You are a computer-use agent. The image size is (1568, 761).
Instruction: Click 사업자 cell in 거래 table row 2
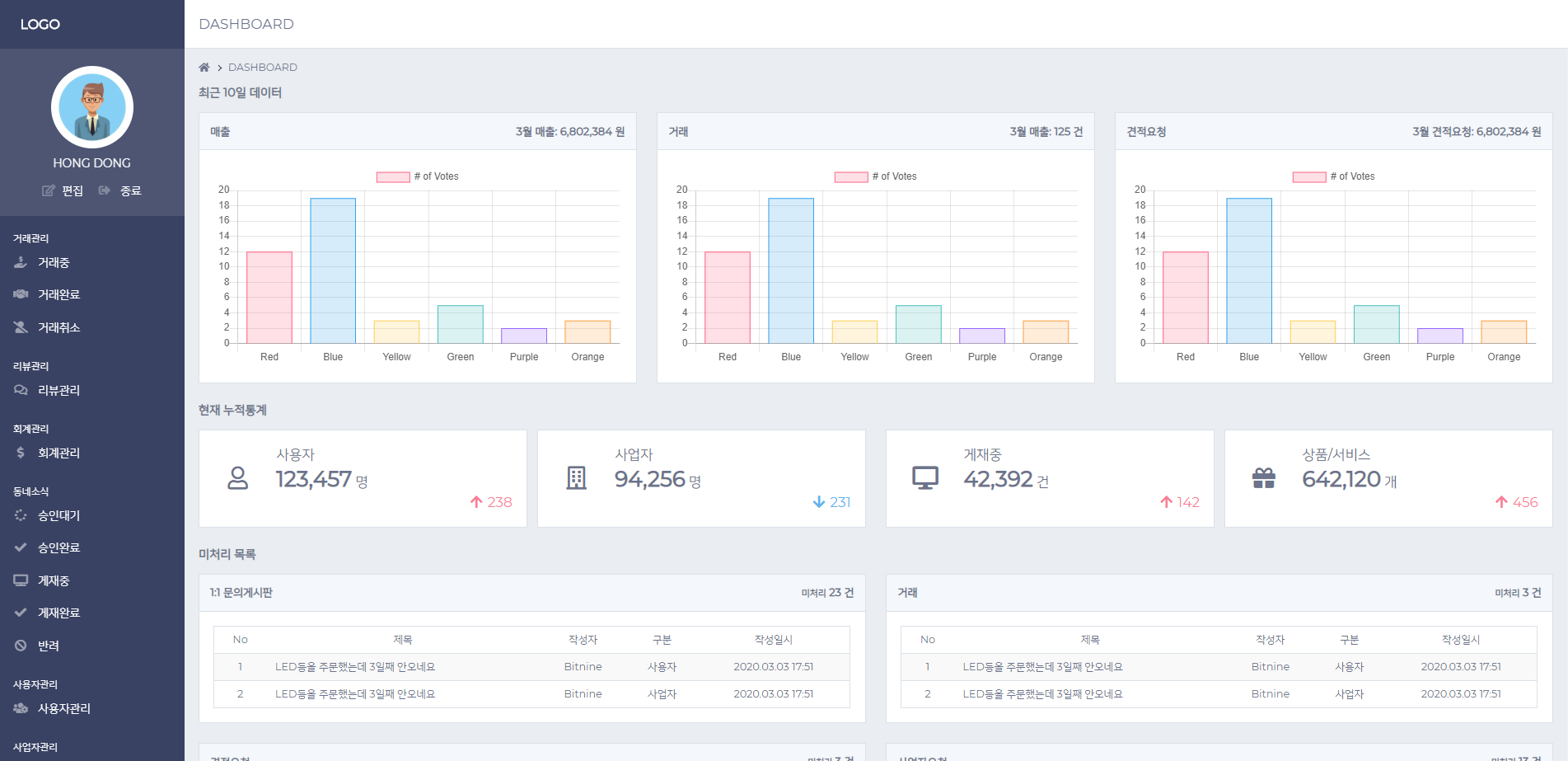pos(1350,694)
